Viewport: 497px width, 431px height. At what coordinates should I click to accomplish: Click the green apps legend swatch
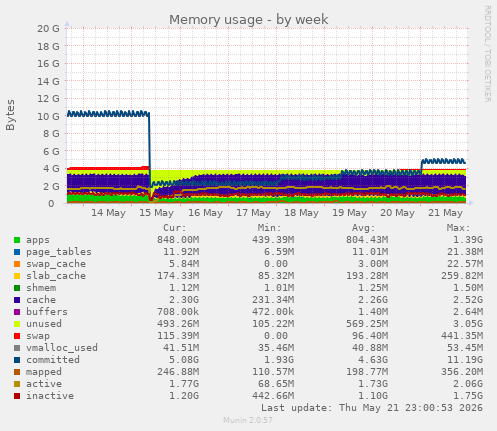pyautogui.click(x=17, y=240)
